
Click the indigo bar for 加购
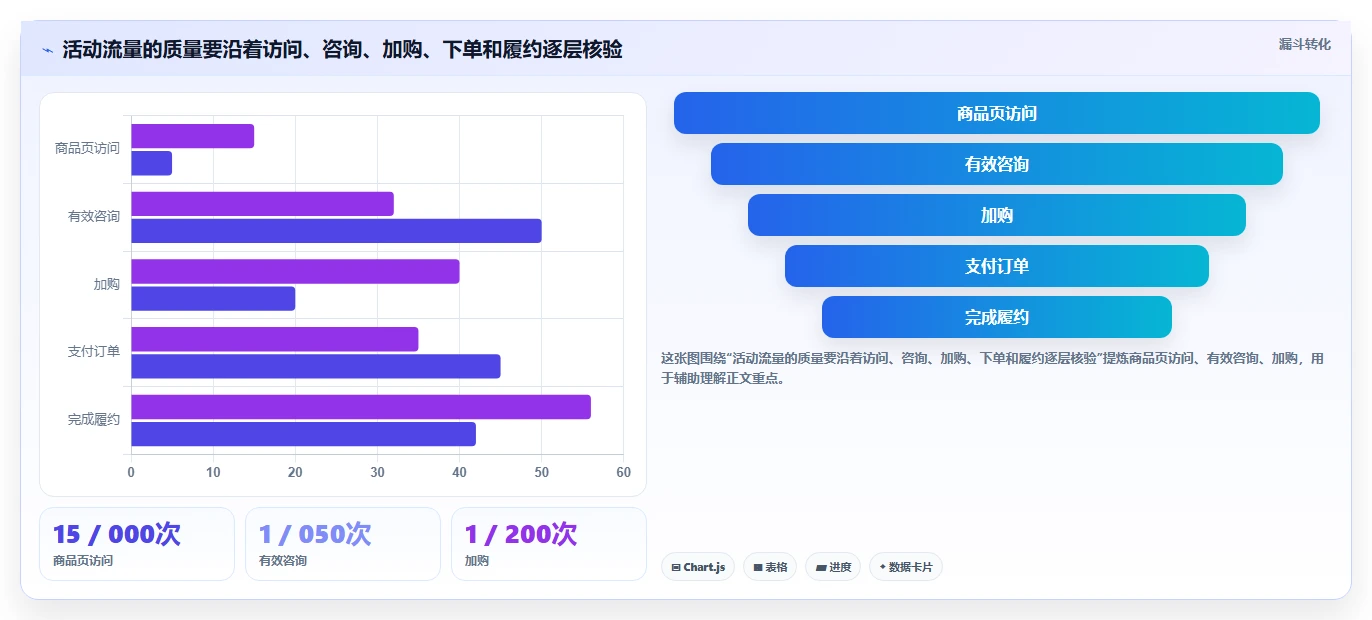[213, 298]
